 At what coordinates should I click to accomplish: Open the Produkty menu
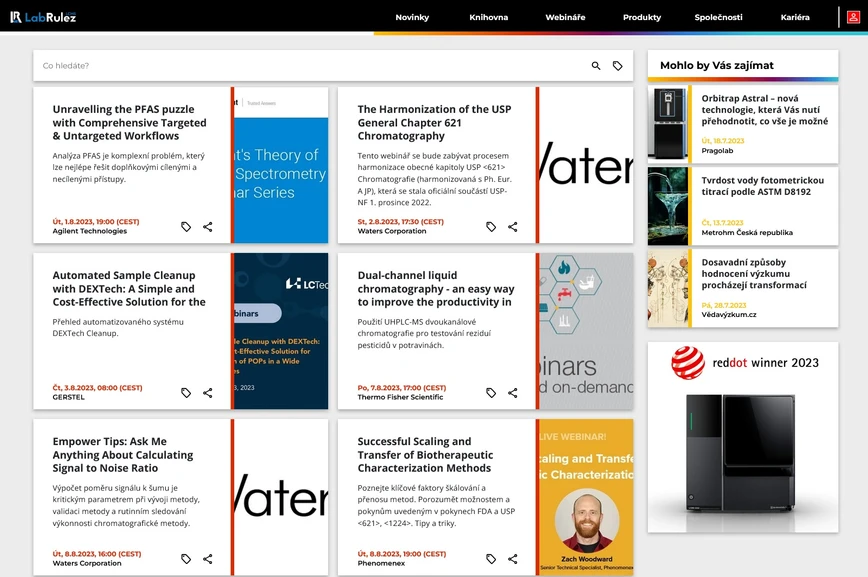point(642,17)
